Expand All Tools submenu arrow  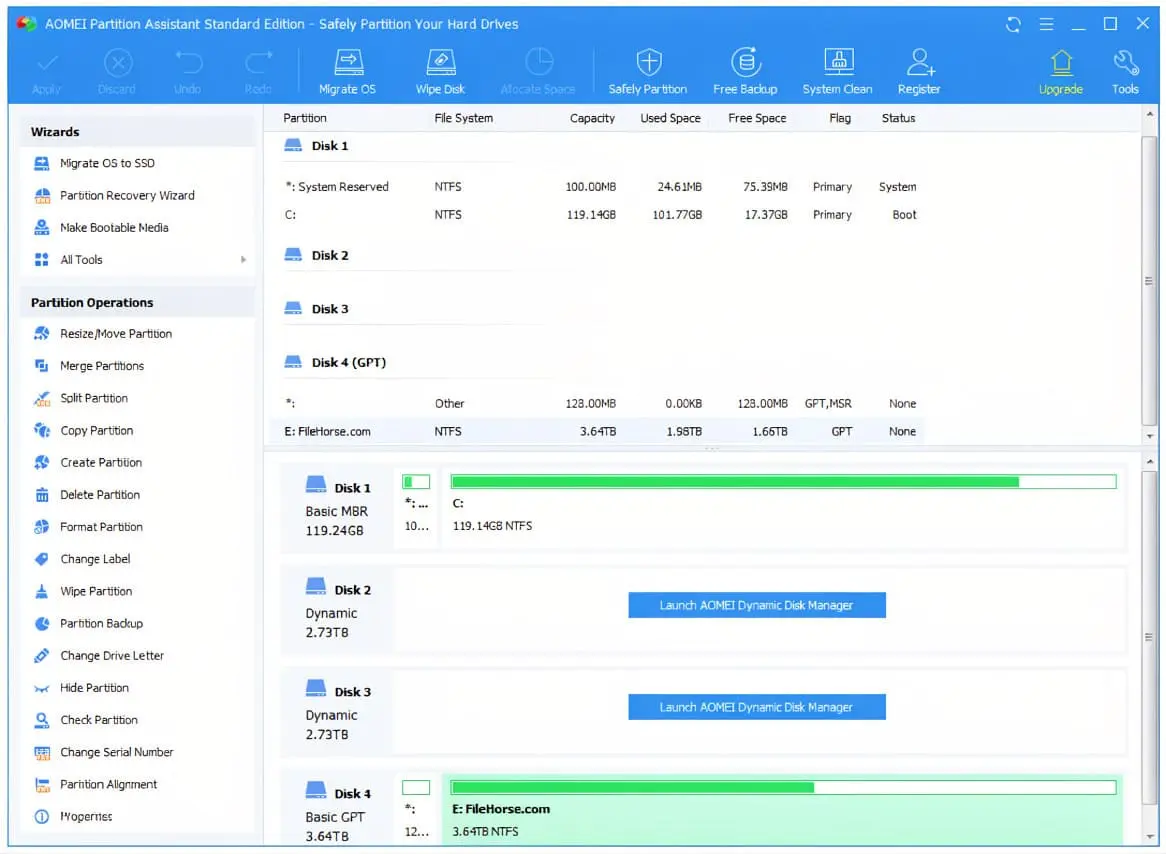point(243,260)
